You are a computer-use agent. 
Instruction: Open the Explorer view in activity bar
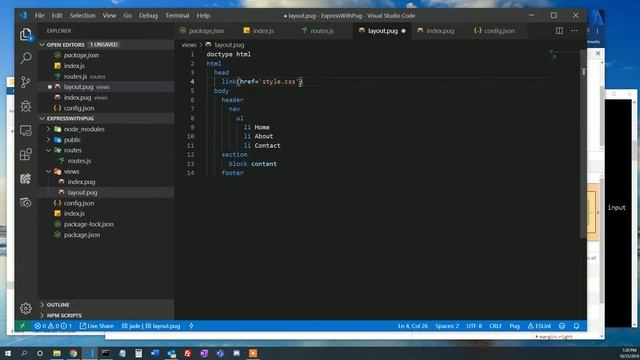click(26, 34)
